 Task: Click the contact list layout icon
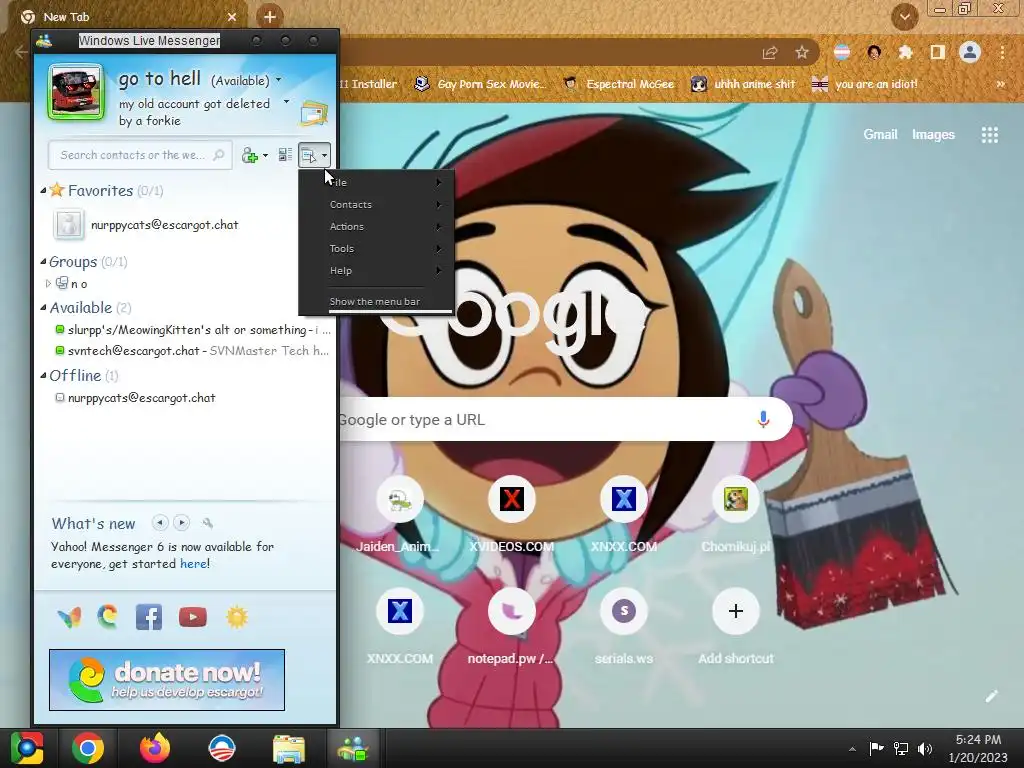pos(285,155)
